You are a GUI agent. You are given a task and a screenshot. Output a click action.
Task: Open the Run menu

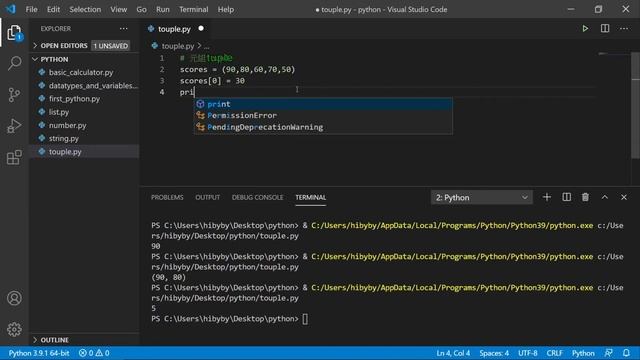[x=162, y=9]
